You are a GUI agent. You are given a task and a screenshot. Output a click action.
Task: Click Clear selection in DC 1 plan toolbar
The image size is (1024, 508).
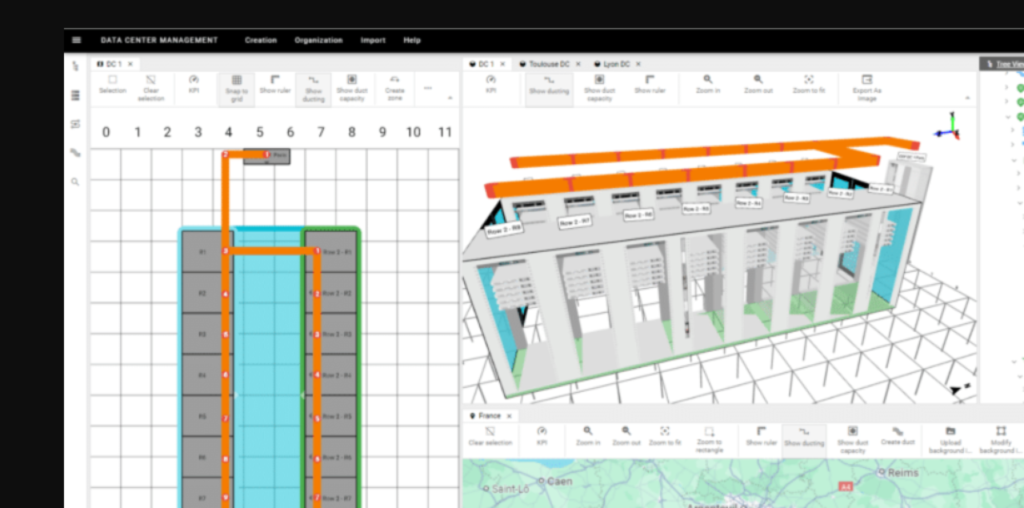click(151, 88)
